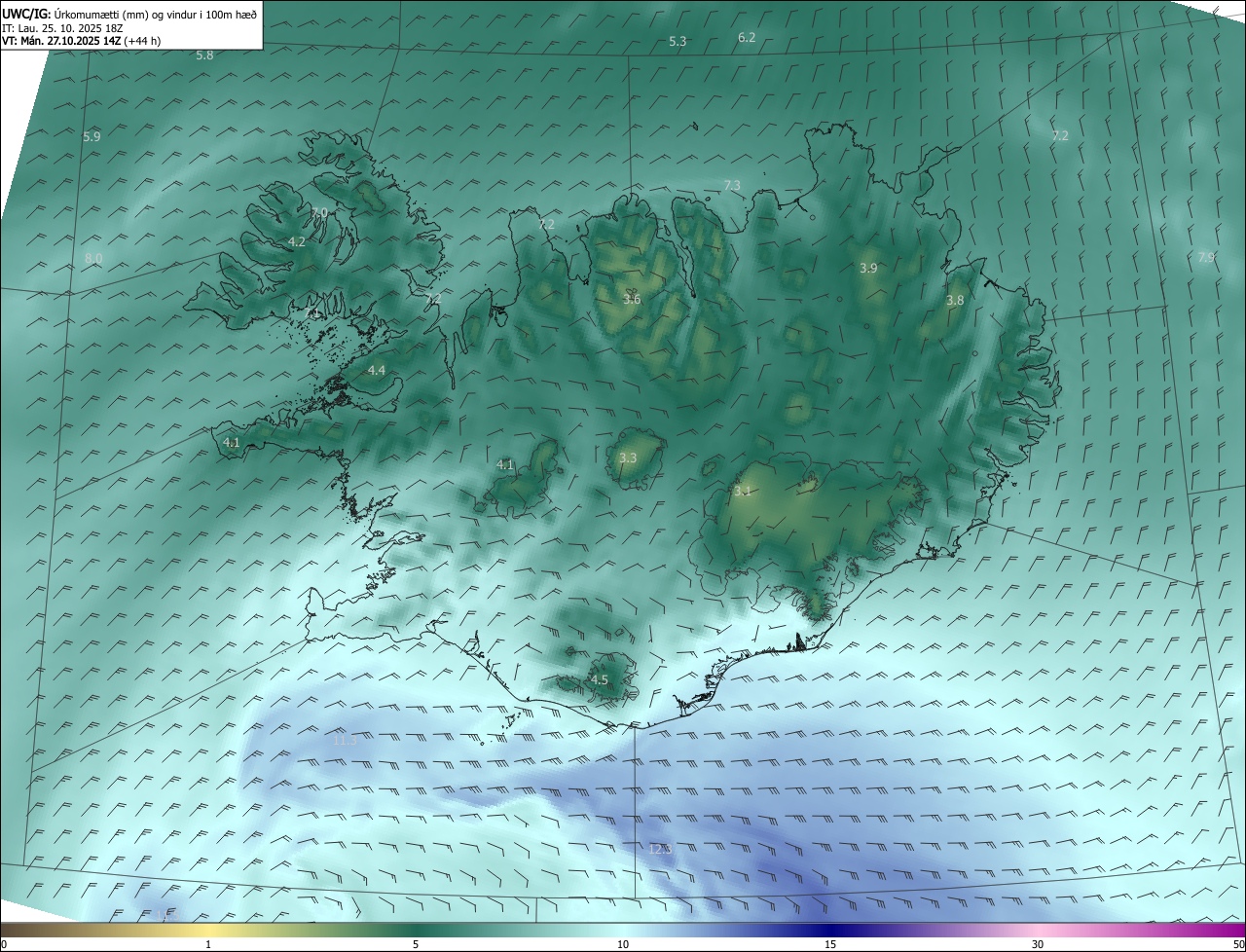Select the 3.1 value on the large glacier
Image resolution: width=1246 pixels, height=952 pixels.
pyautogui.click(x=743, y=492)
